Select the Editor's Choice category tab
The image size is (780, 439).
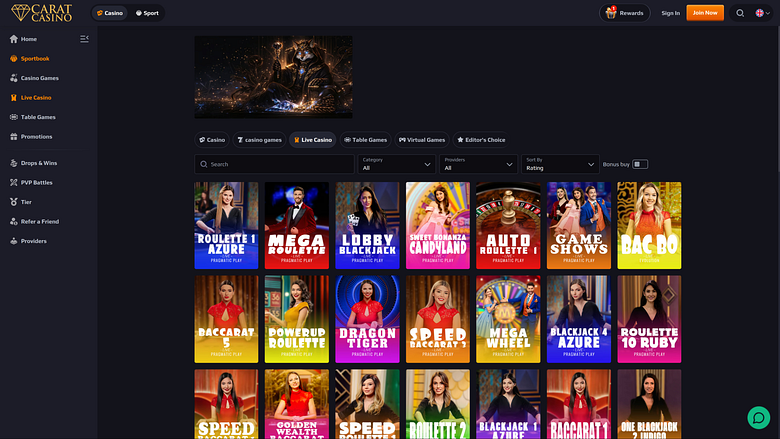(481, 140)
